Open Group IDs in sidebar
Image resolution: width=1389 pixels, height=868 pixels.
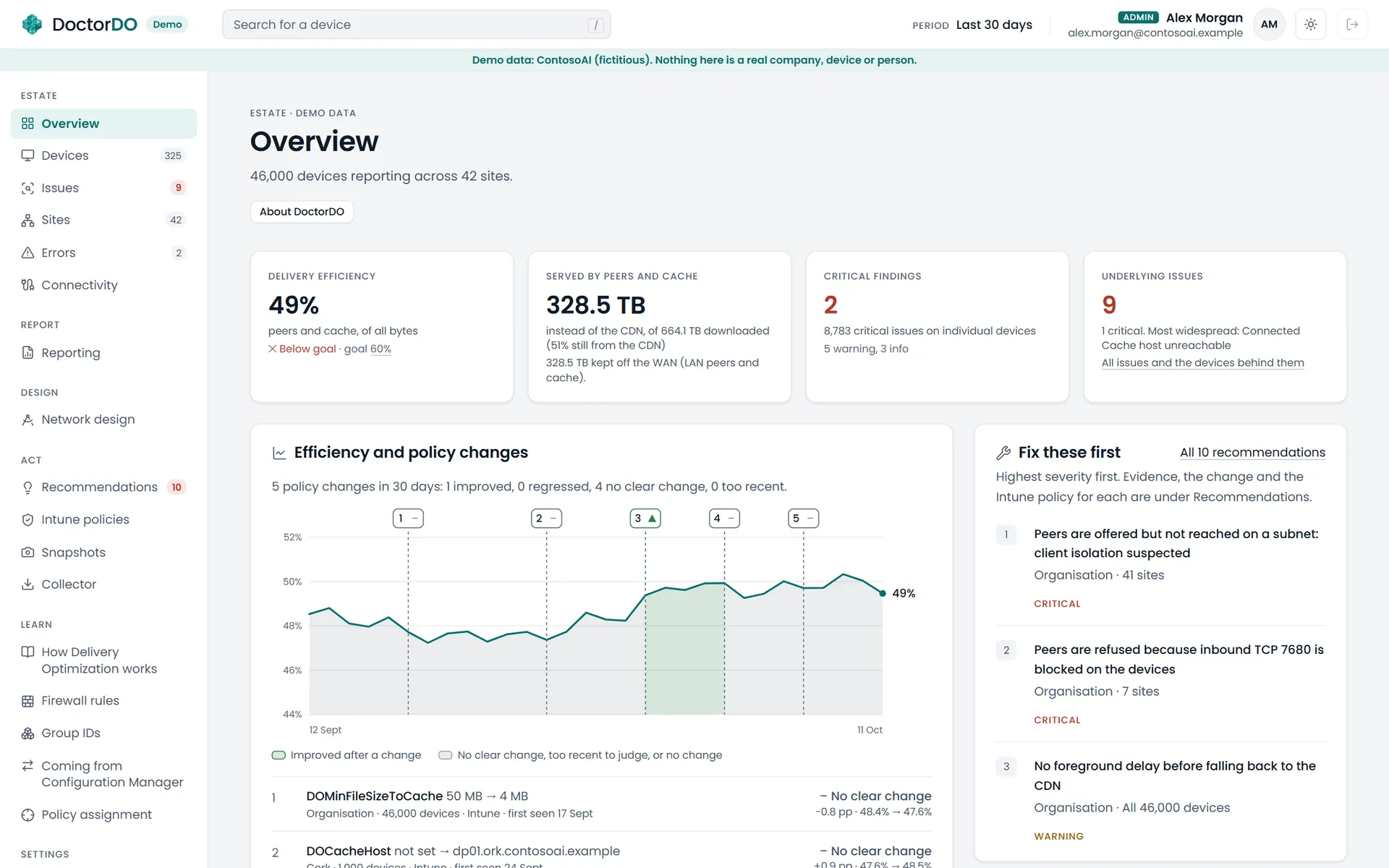point(103,733)
